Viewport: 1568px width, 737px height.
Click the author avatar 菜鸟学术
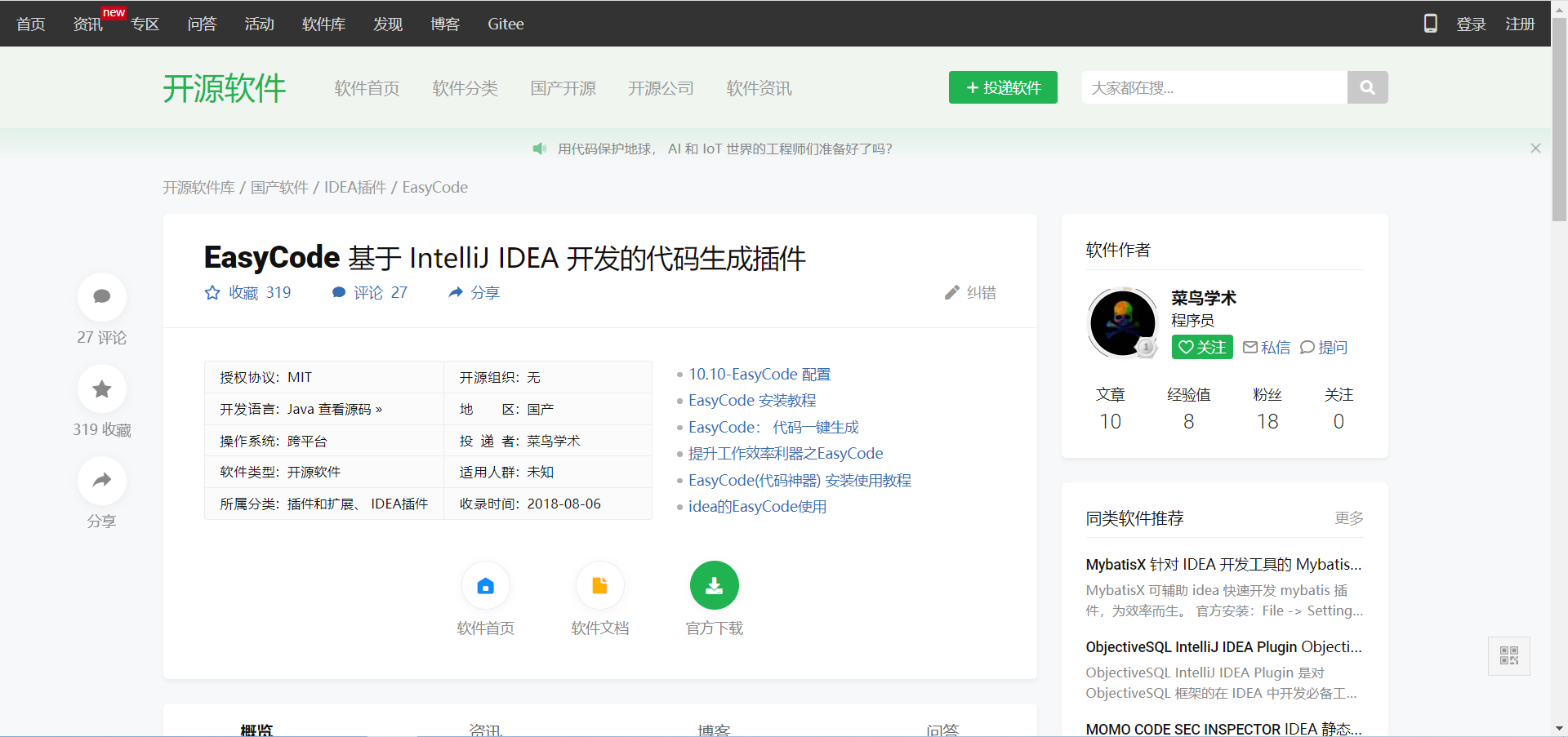click(x=1123, y=323)
